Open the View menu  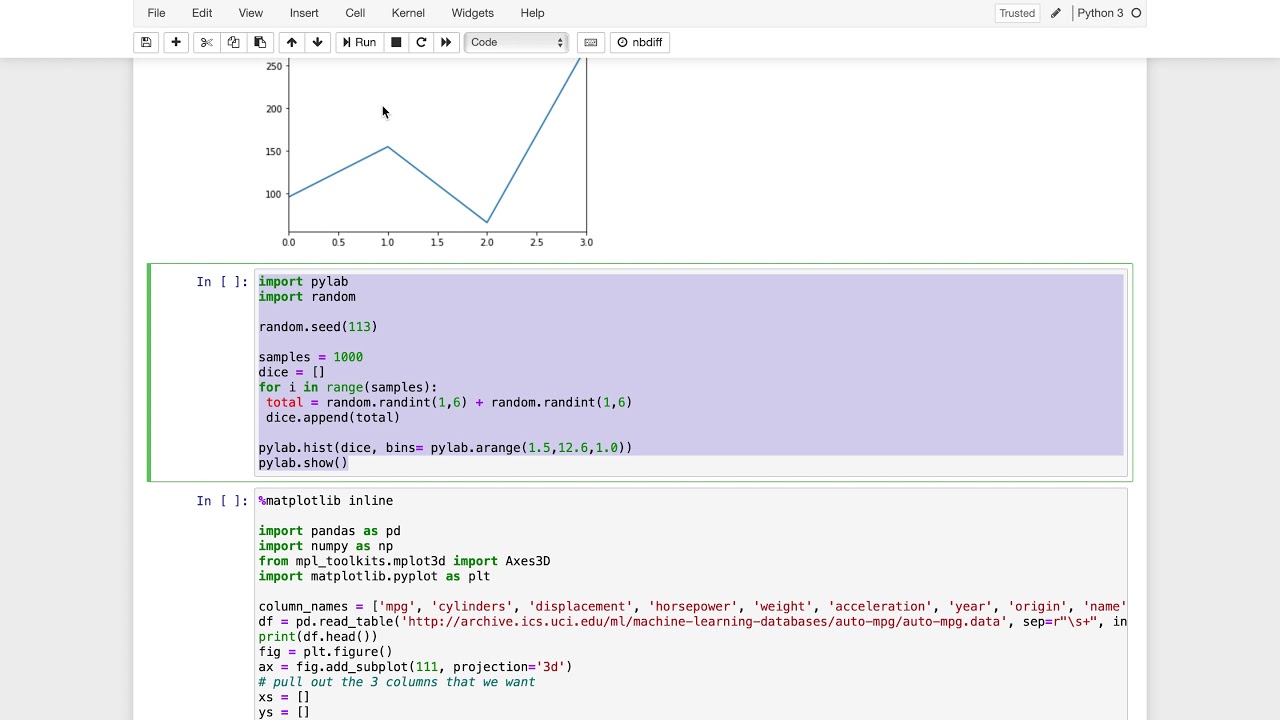pyautogui.click(x=251, y=13)
